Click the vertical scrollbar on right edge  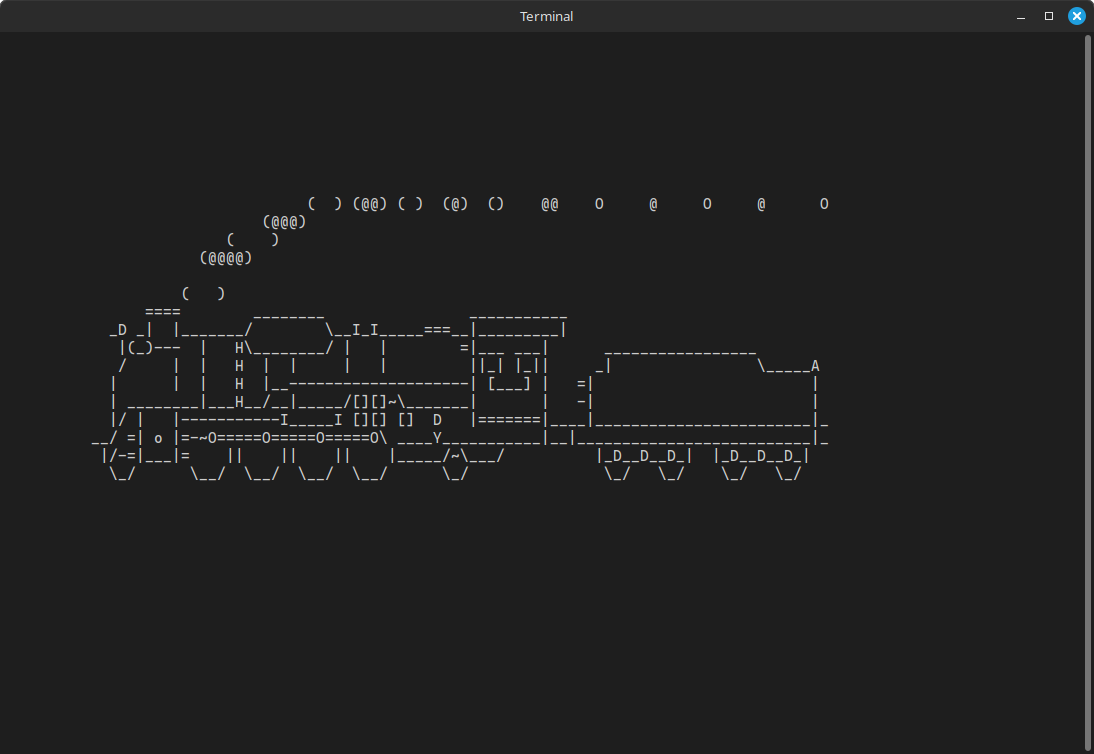click(x=1088, y=392)
